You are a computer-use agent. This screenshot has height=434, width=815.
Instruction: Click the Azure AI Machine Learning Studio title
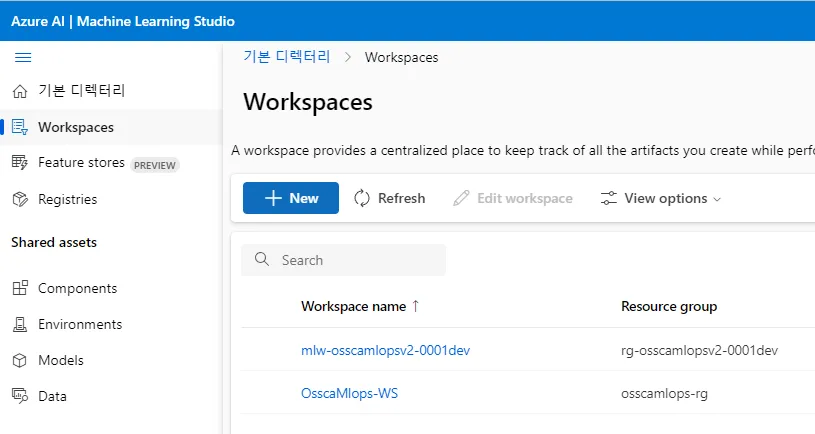(123, 21)
